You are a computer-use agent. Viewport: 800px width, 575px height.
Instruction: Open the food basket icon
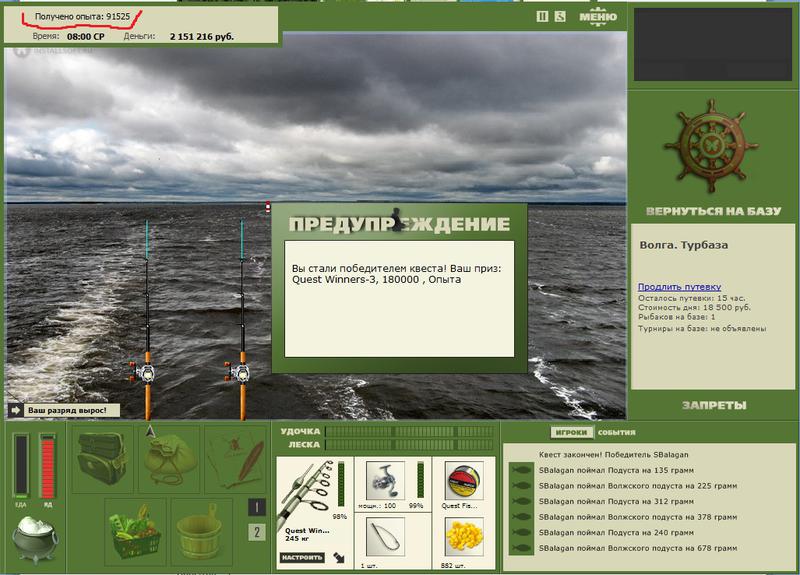click(135, 532)
